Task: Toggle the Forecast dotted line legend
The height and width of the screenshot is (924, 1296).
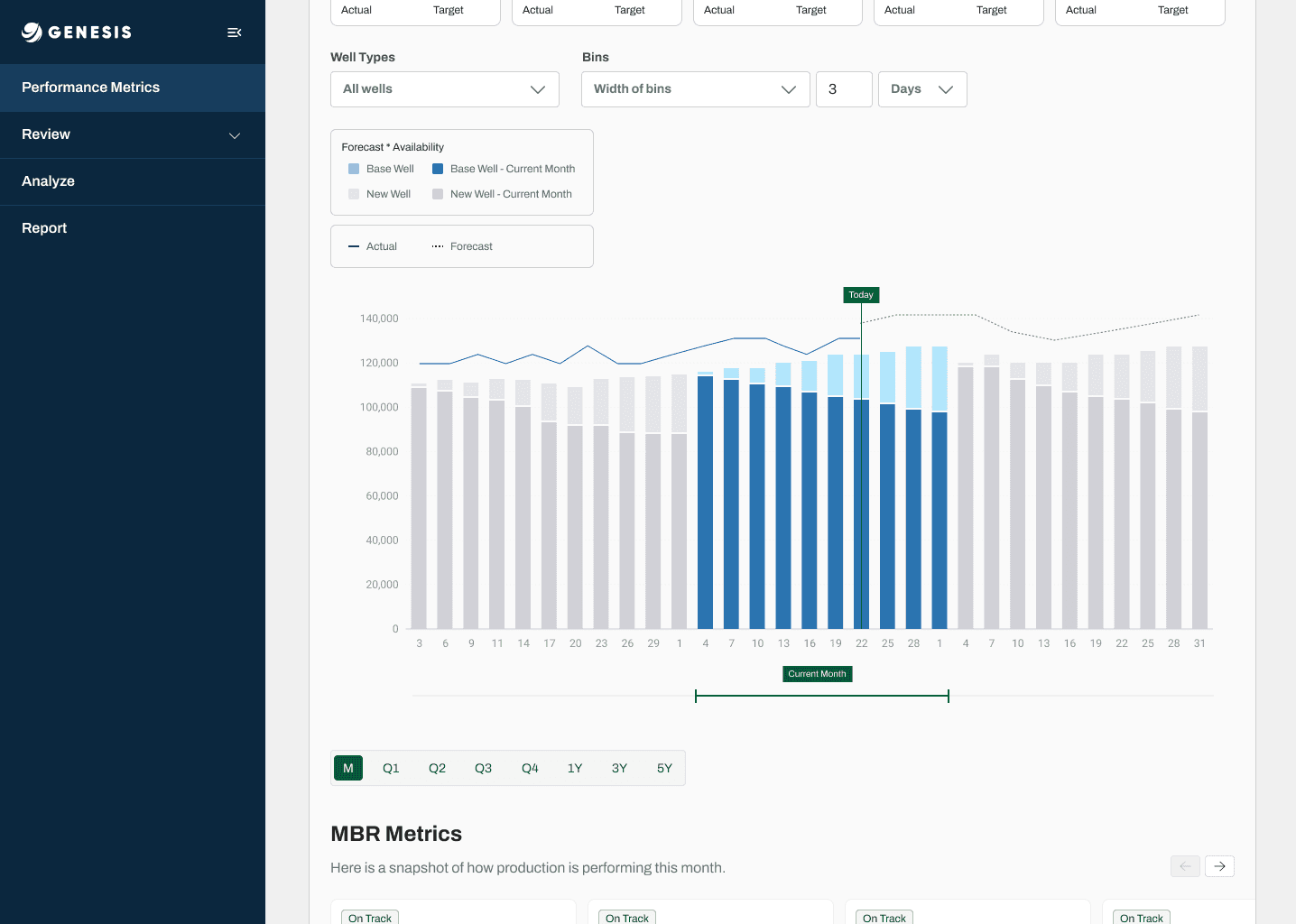Action: [x=462, y=246]
